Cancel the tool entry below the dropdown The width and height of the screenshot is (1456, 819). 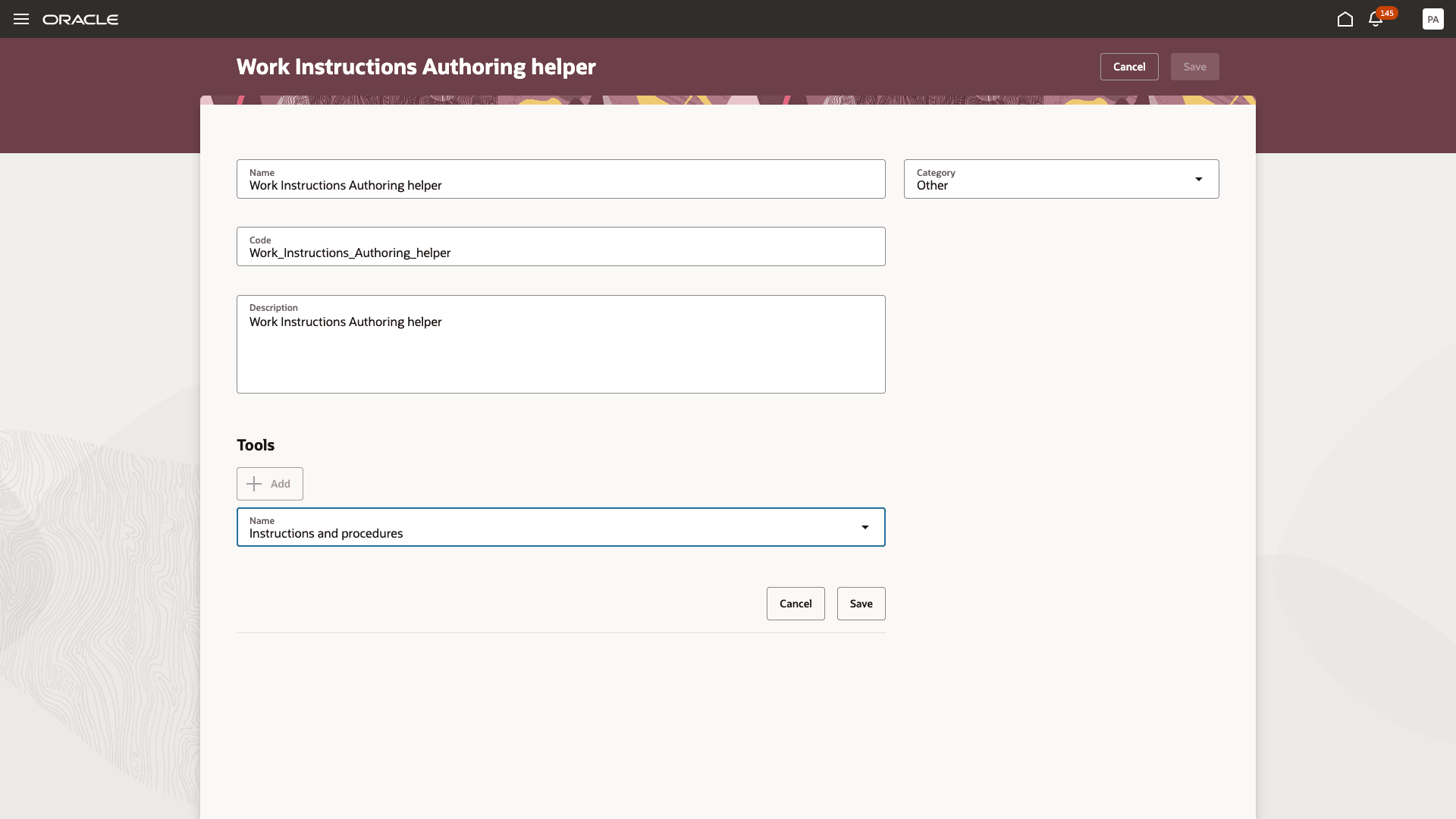(x=795, y=604)
